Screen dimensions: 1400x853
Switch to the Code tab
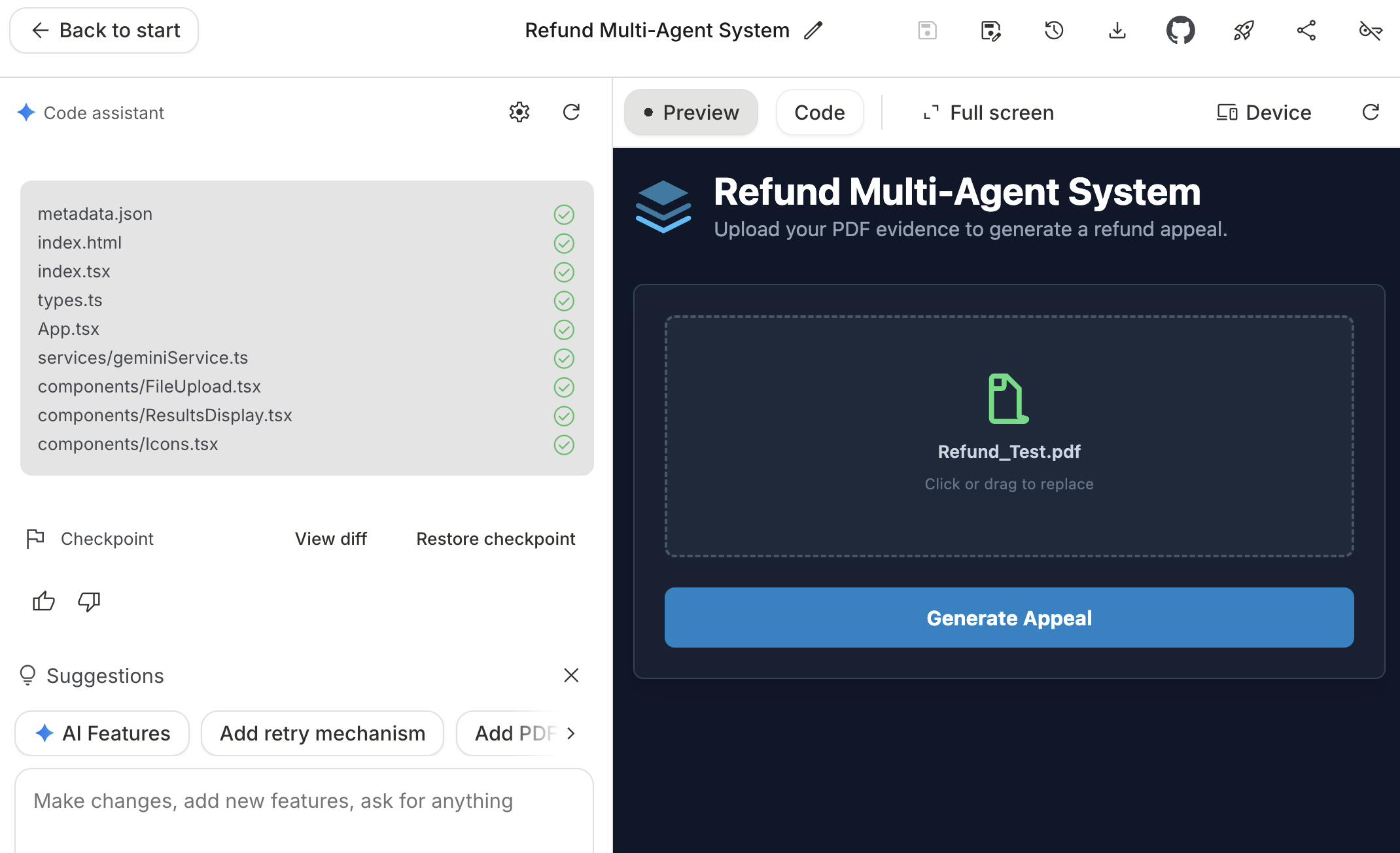pyautogui.click(x=819, y=113)
